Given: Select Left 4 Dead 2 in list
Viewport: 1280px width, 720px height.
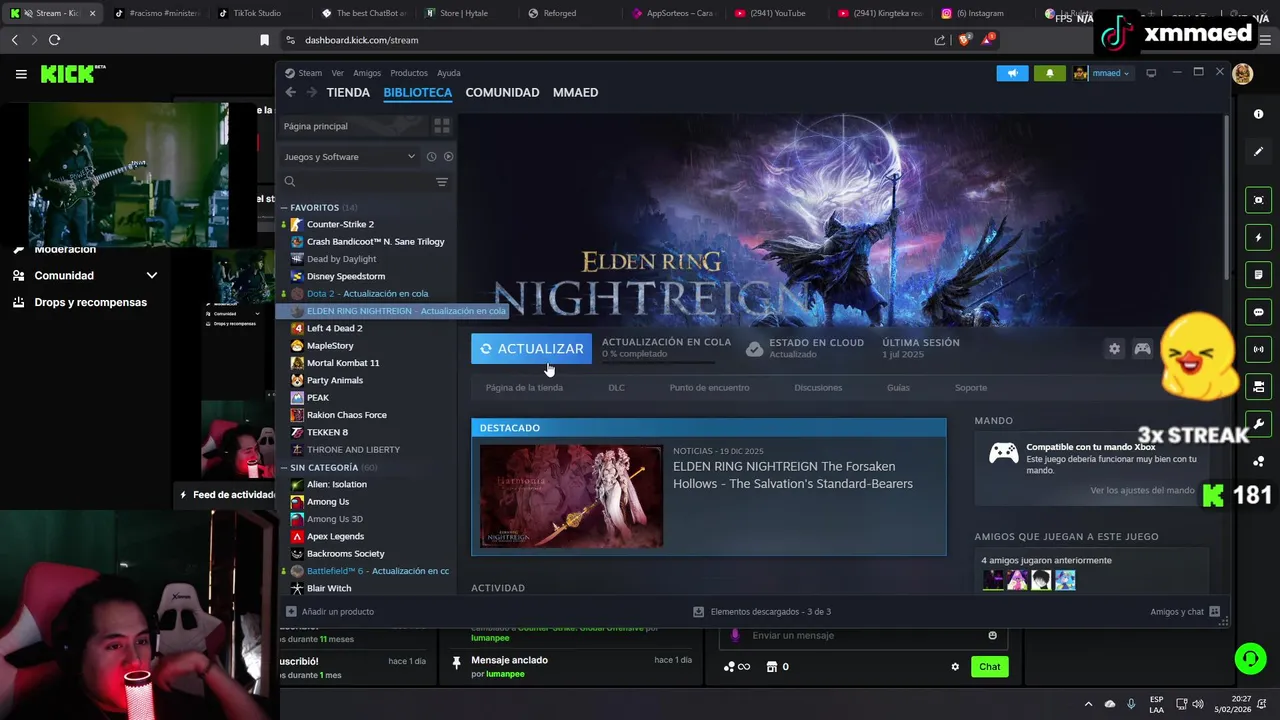Looking at the screenshot, I should (334, 328).
